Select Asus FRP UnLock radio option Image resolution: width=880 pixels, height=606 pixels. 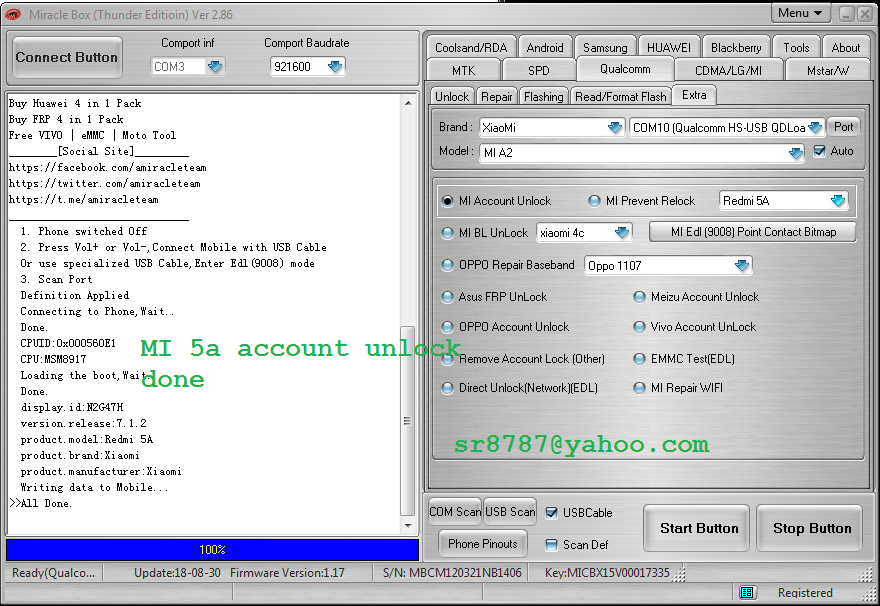(447, 297)
